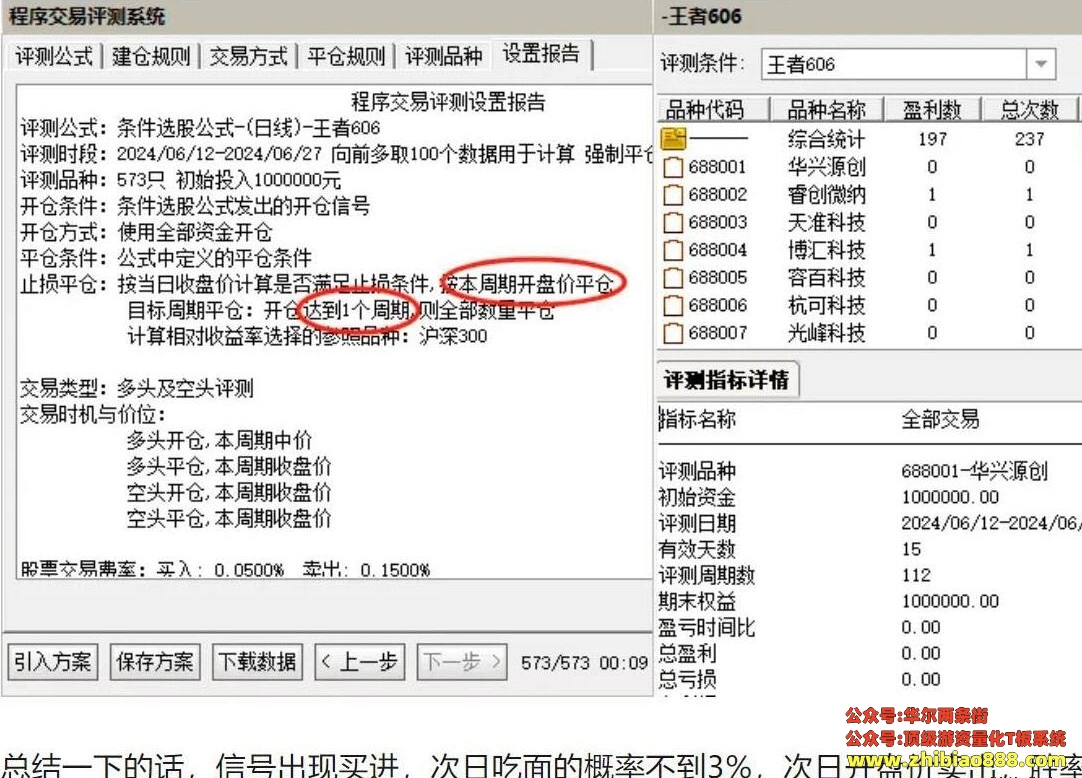This screenshot has width=1082, height=778.
Task: Click the 评测周期数 value 112
Action: pyautogui.click(x=916, y=575)
